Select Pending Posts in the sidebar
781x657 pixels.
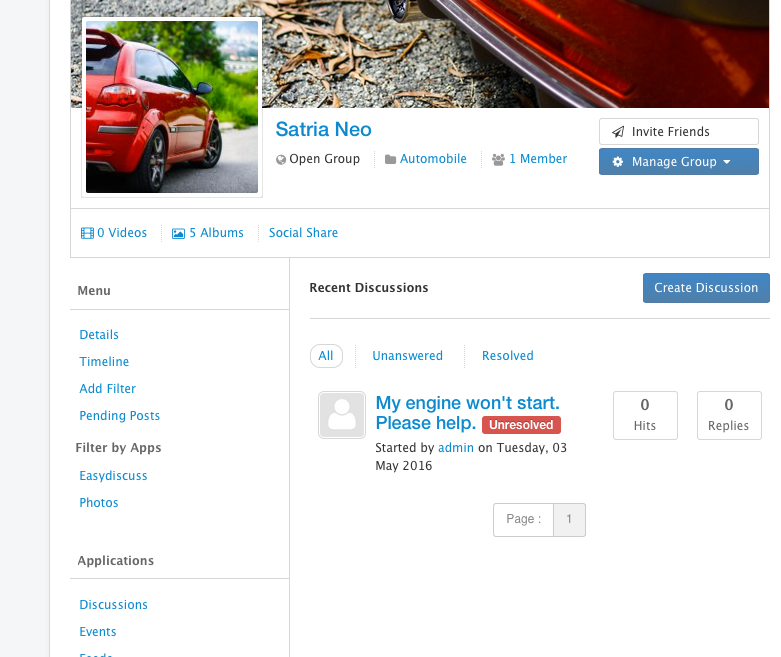pos(119,416)
